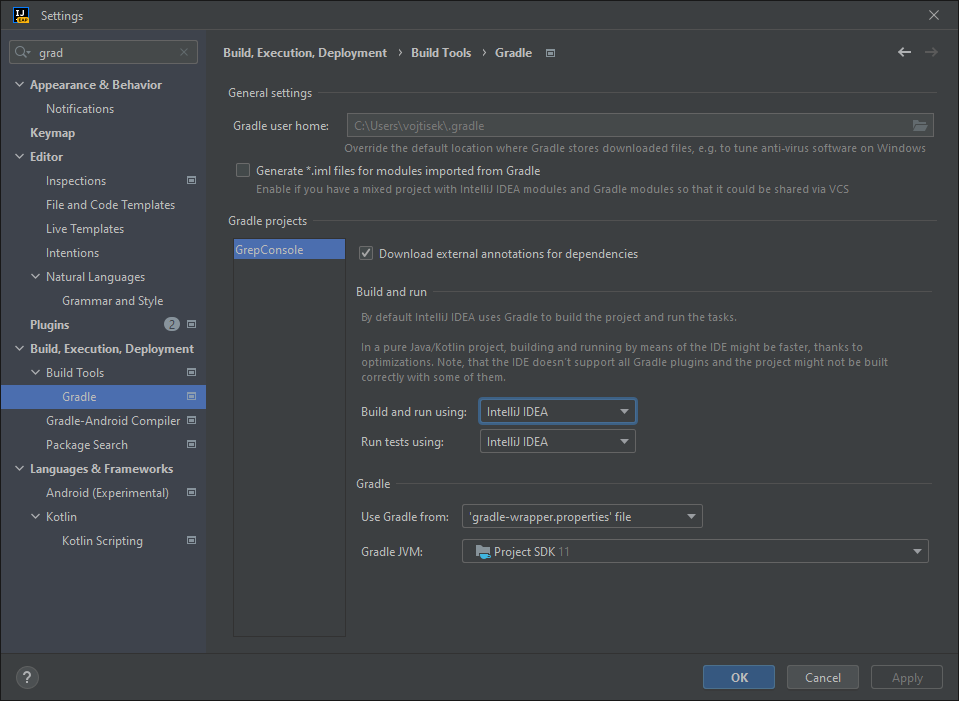This screenshot has width=959, height=701.
Task: Enable Generate *.iml files for modules checkbox
Action: pyautogui.click(x=243, y=170)
